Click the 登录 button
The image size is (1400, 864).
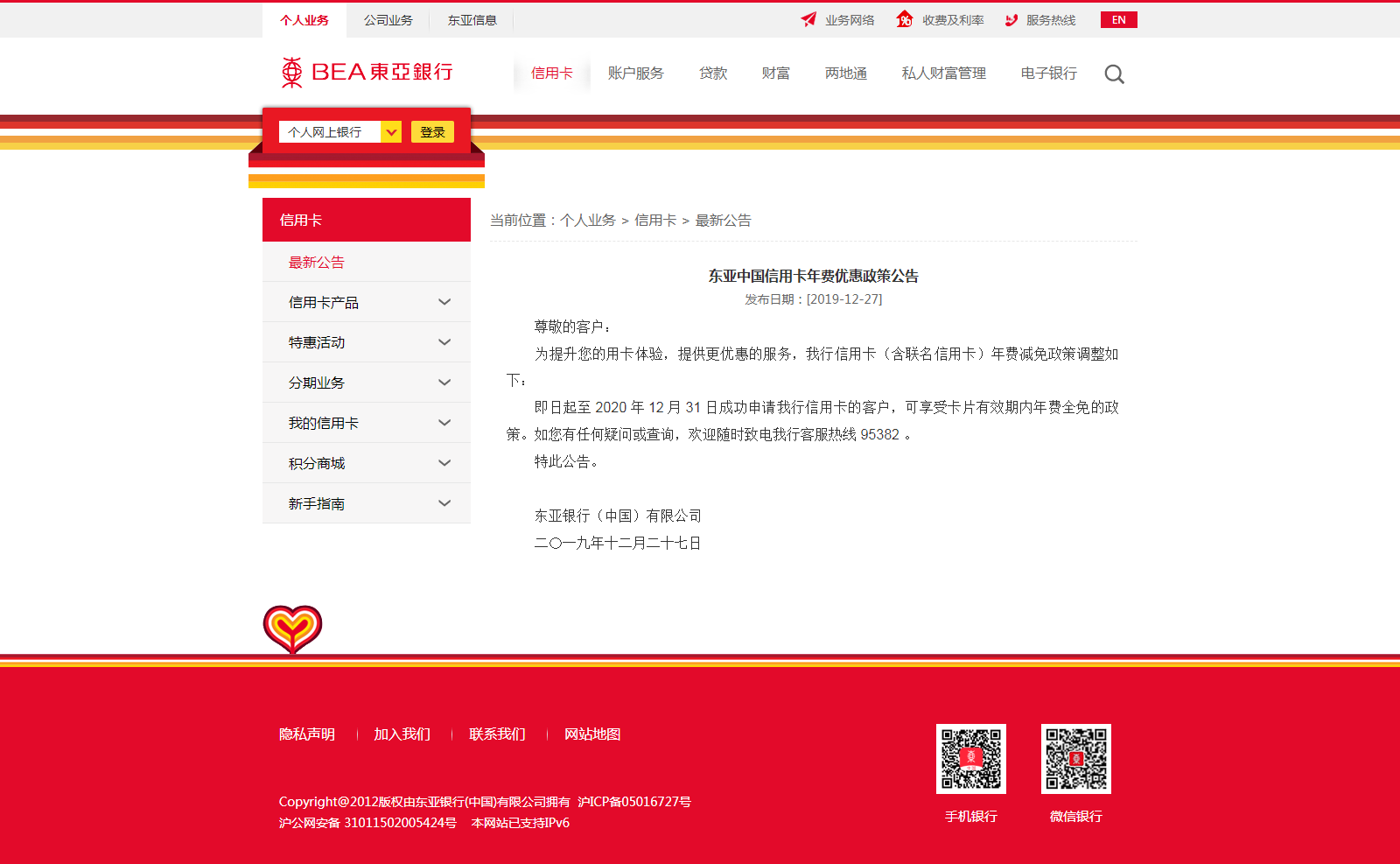click(432, 132)
